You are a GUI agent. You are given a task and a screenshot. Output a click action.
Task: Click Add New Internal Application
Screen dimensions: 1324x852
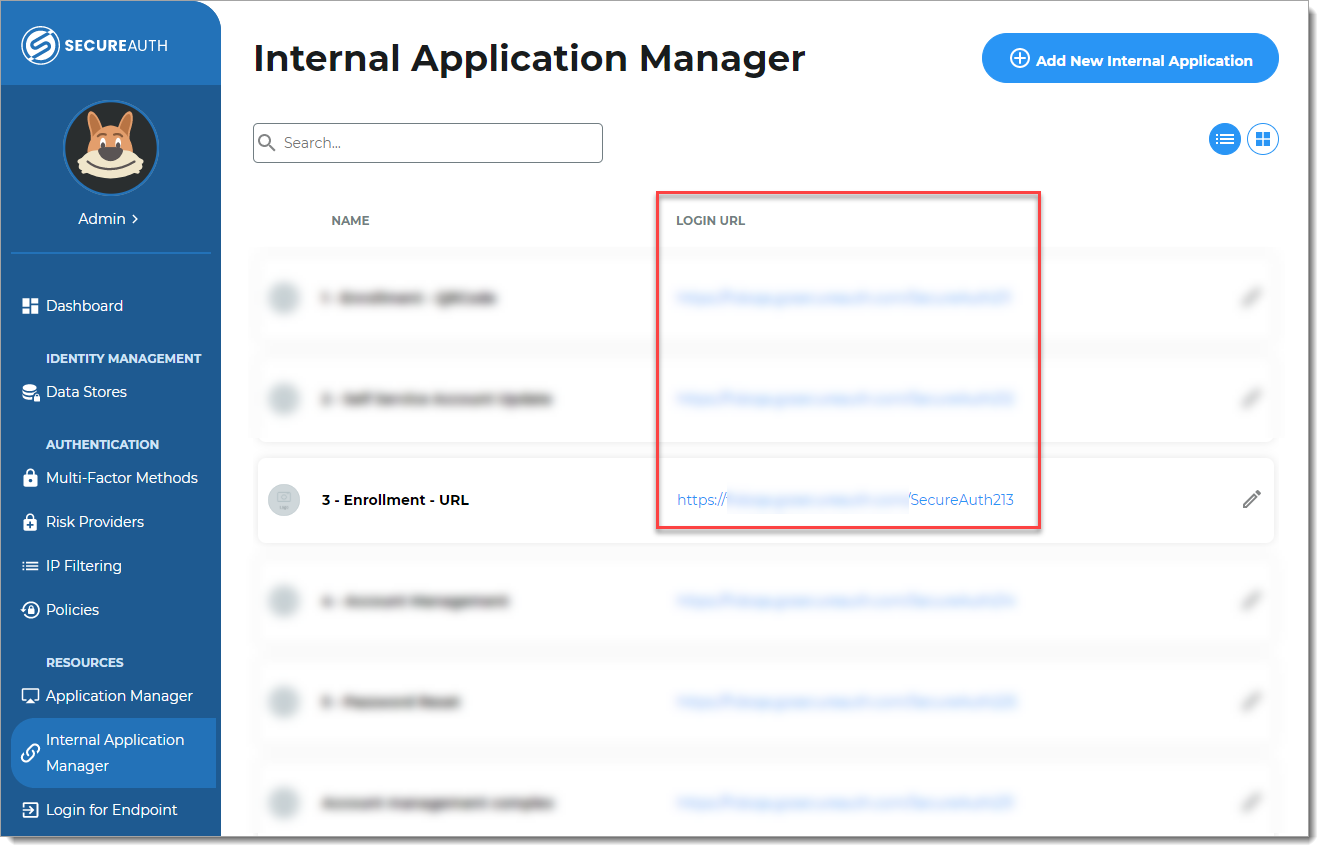pyautogui.click(x=1130, y=58)
